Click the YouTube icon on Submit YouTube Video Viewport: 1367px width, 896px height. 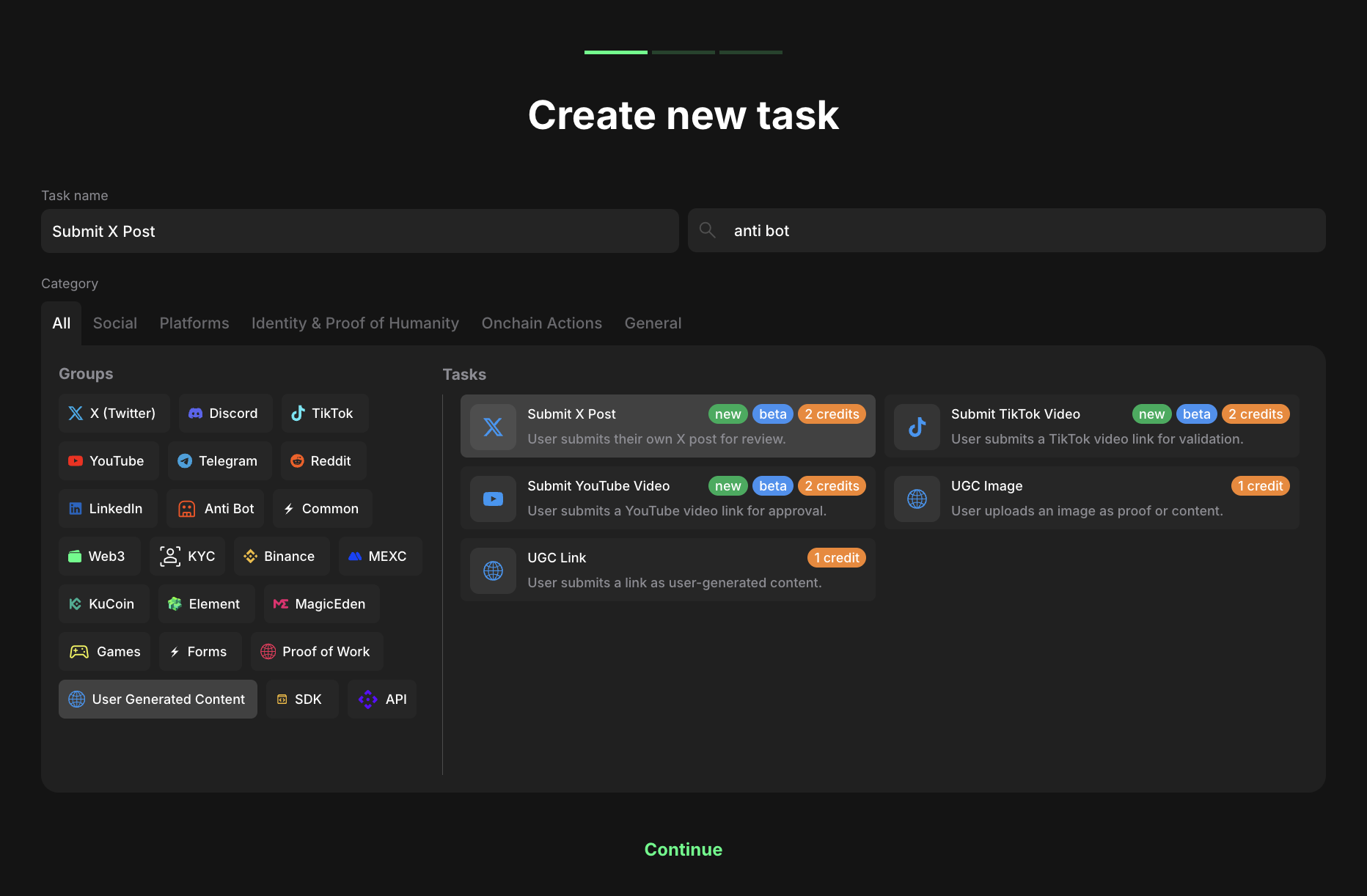(493, 499)
